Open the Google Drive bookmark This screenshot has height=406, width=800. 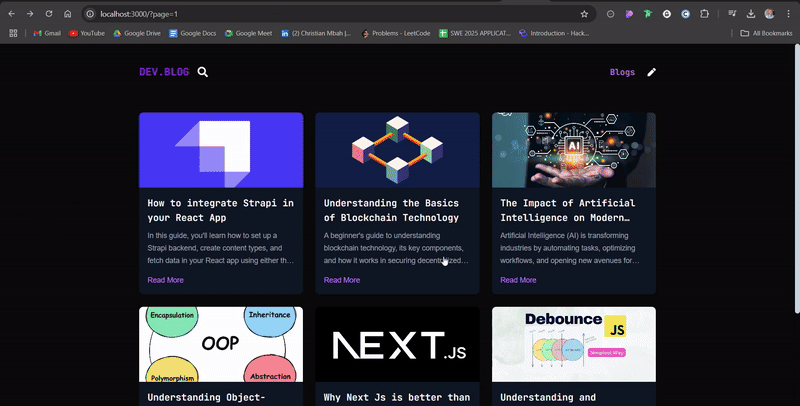pos(137,33)
